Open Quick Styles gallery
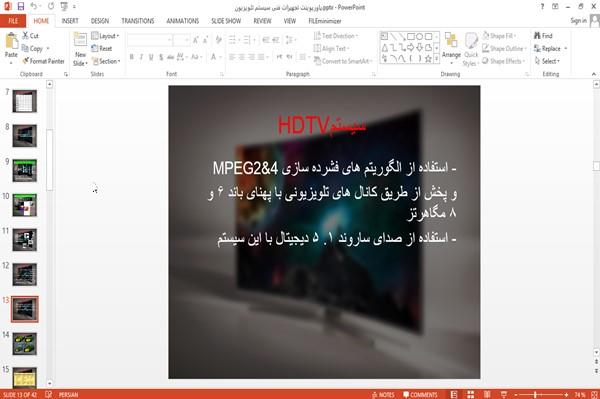Screen dimensions: 600x399 [x=471, y=50]
